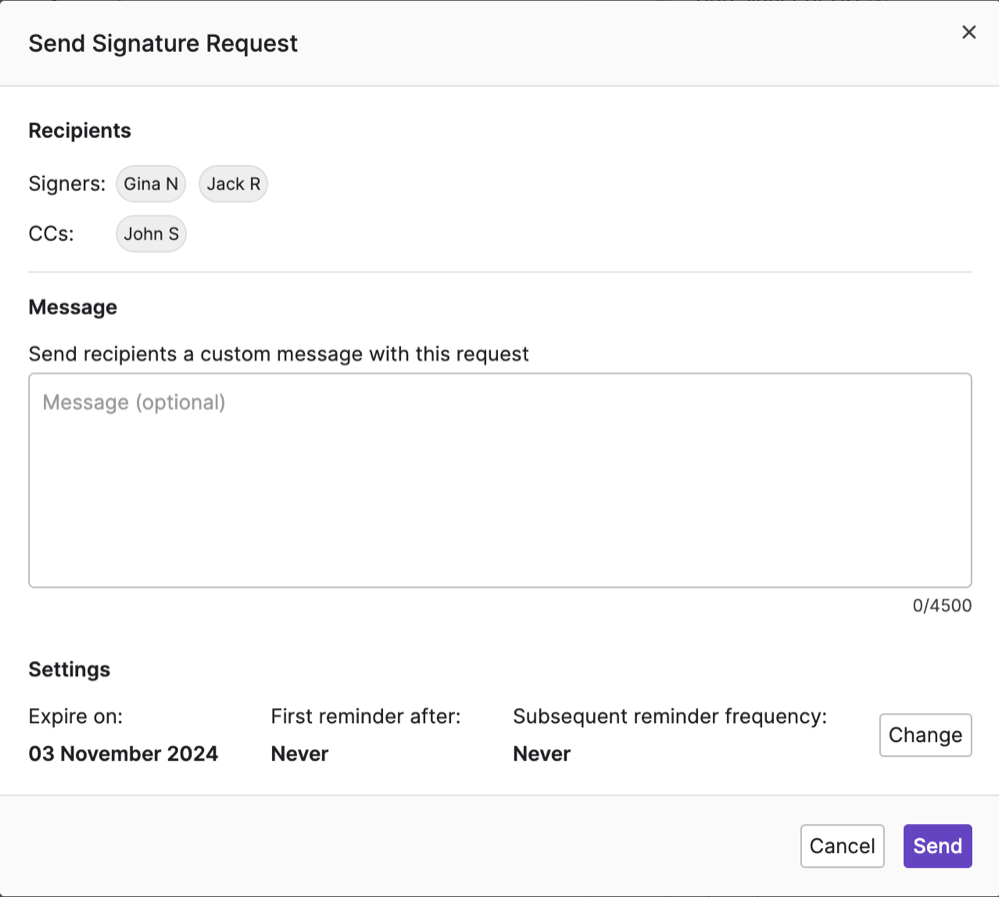Image resolution: width=999 pixels, height=897 pixels.
Task: Click the Subsequent reminder frequency setting
Action: coord(669,716)
